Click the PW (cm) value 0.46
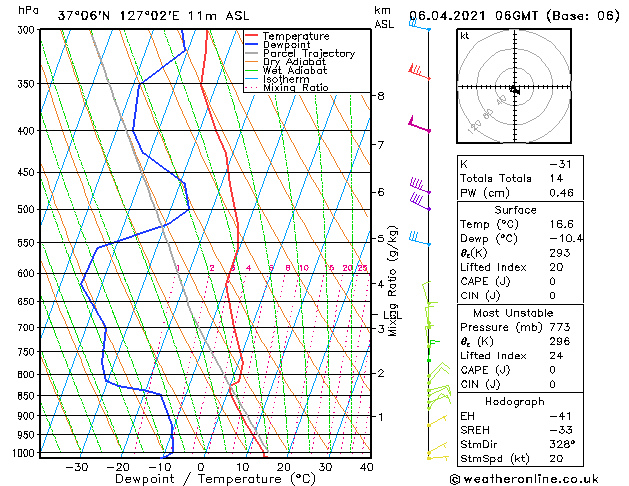The width and height of the screenshot is (629, 486). 561,193
